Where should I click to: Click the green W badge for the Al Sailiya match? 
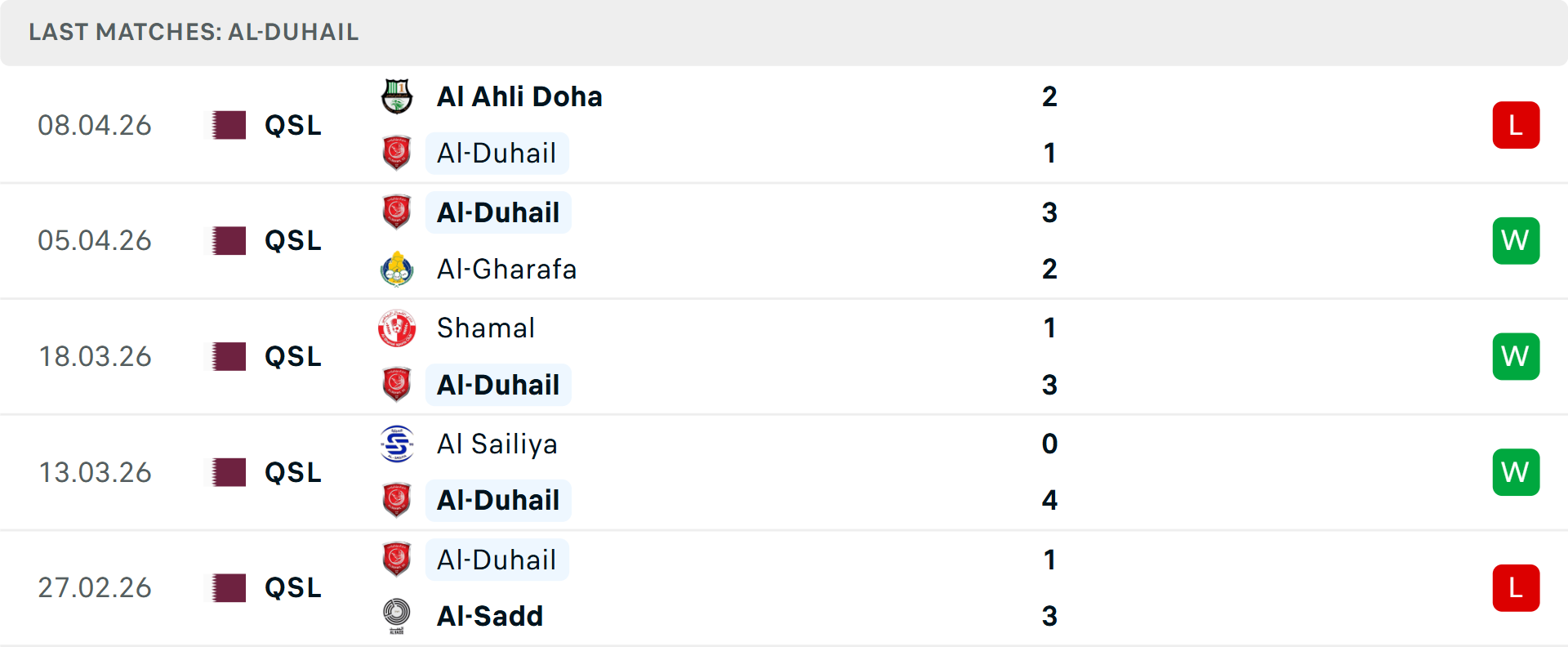click(x=1516, y=471)
